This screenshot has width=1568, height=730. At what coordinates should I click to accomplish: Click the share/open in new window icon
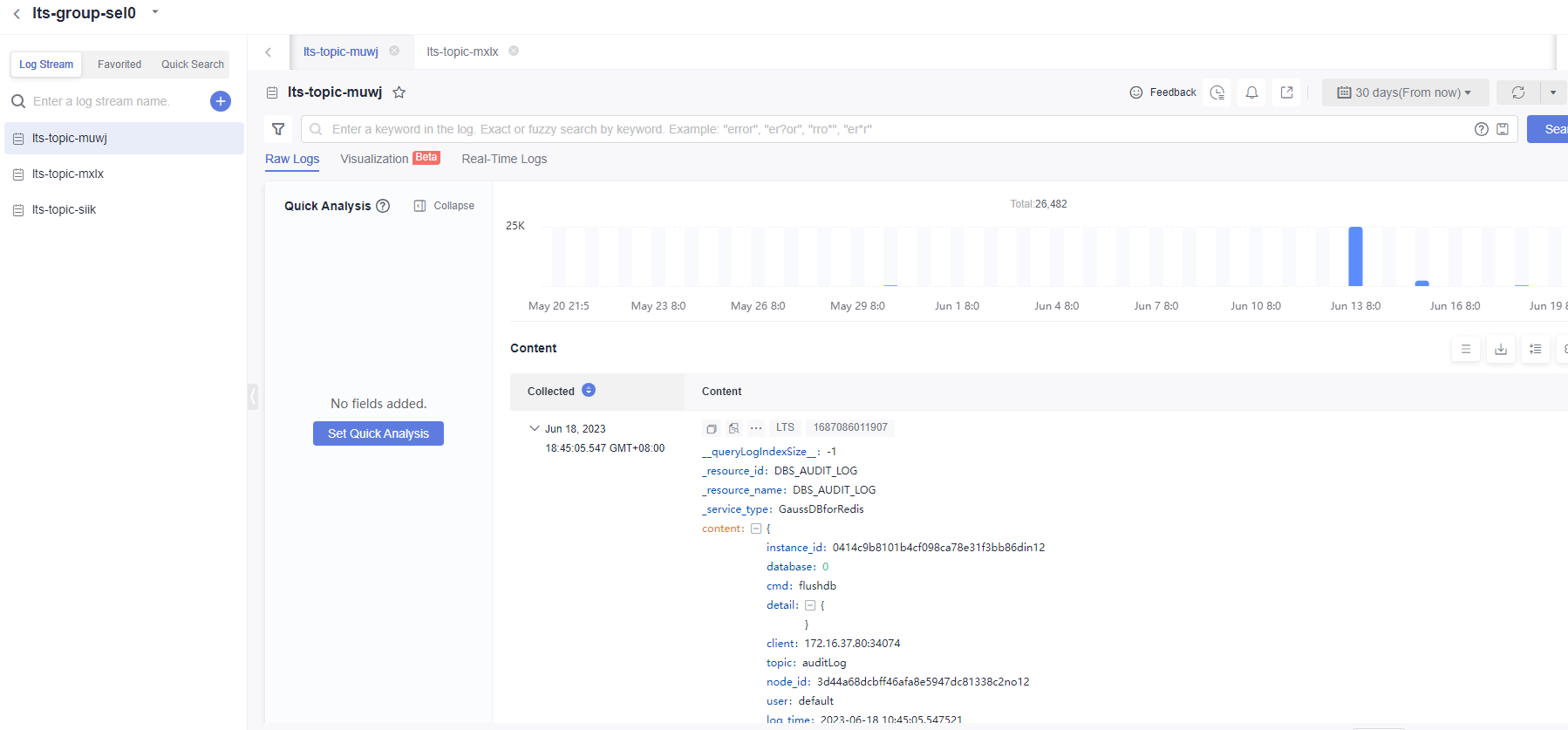[1286, 92]
